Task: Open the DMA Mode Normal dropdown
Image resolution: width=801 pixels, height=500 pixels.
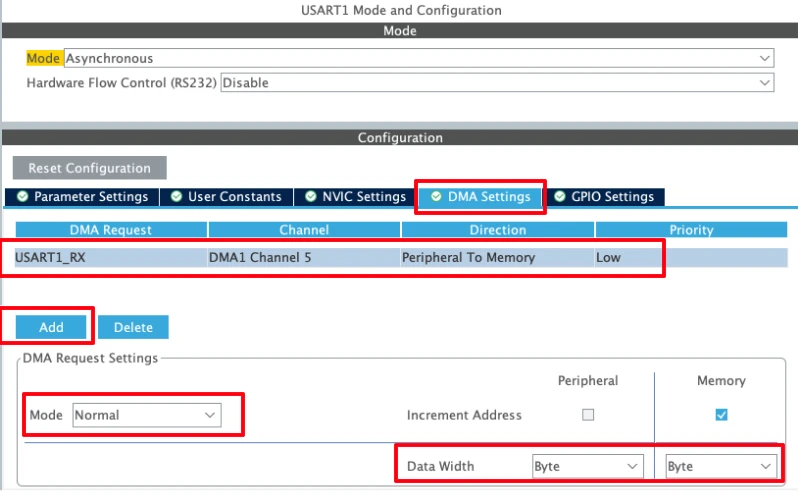Action: 146,414
